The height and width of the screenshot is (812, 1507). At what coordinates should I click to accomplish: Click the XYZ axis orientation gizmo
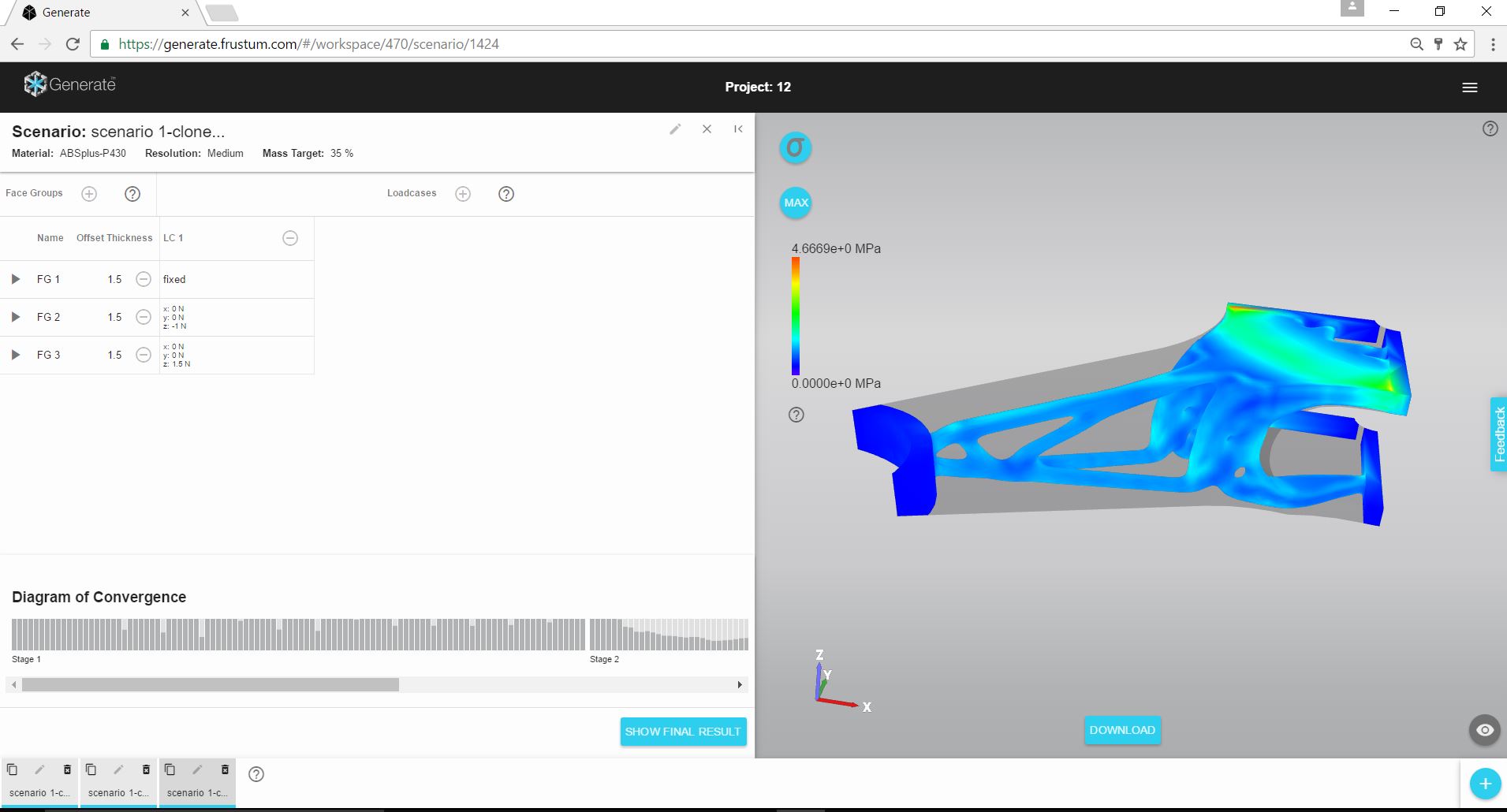click(842, 680)
